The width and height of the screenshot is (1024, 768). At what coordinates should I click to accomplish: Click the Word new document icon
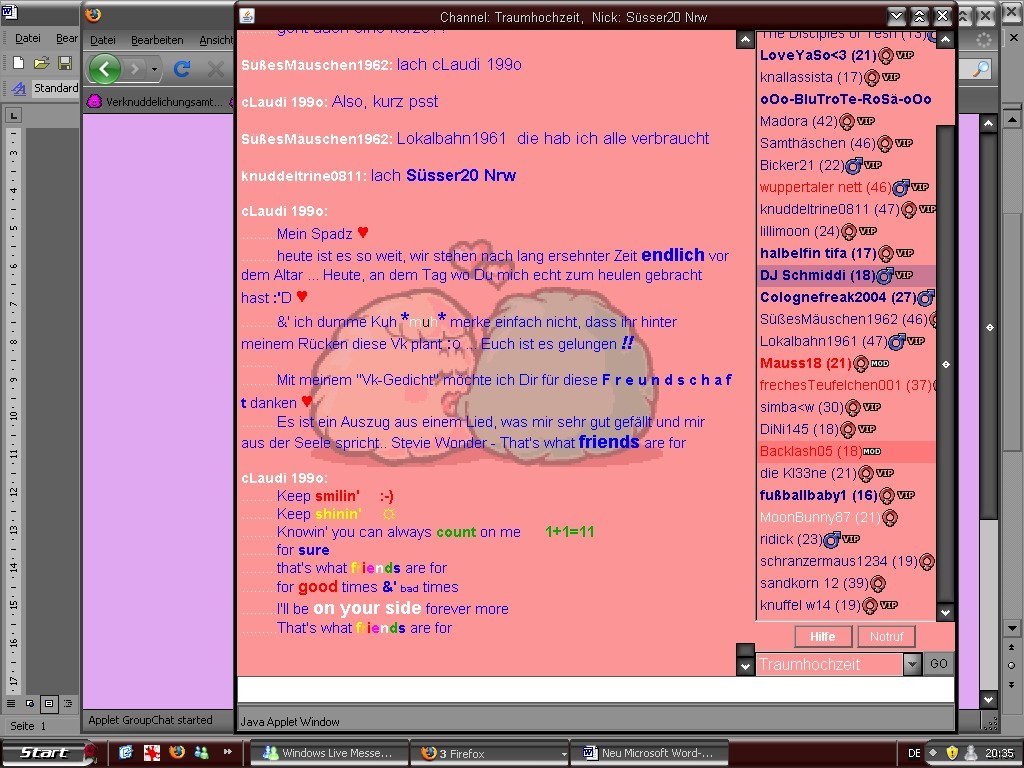click(x=18, y=63)
